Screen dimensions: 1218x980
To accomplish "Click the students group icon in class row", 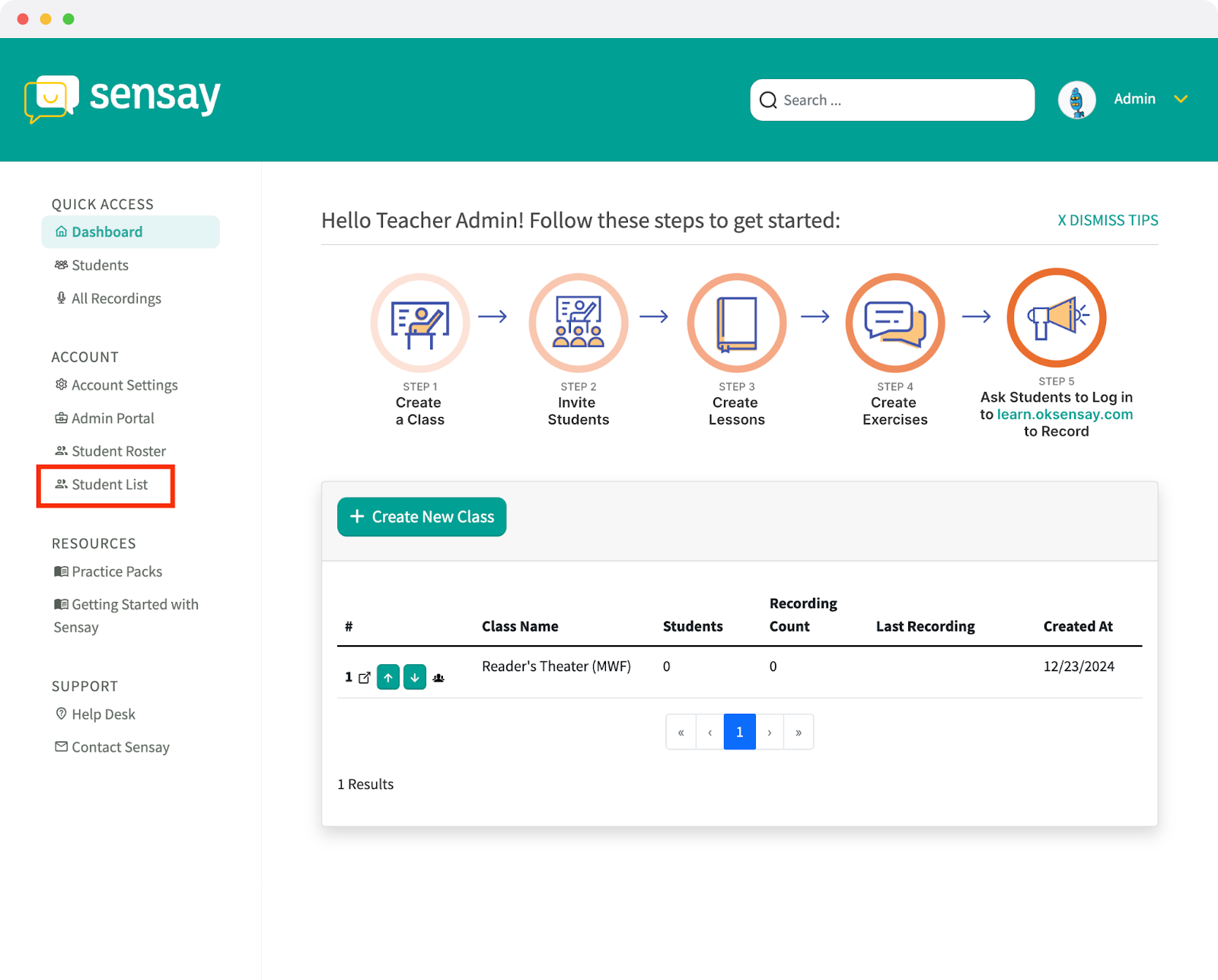I will point(438,678).
